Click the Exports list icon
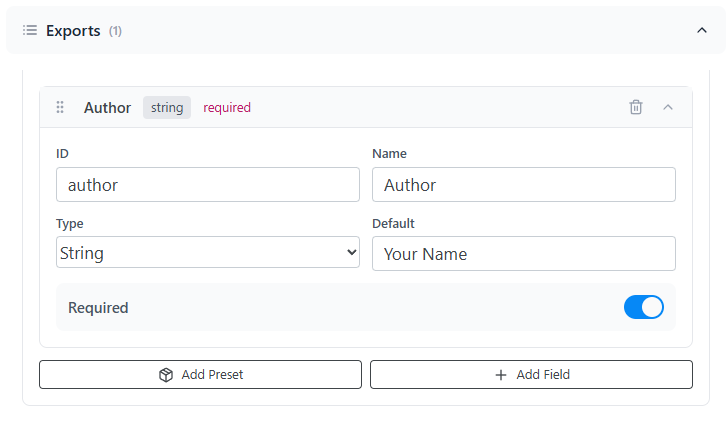This screenshot has width=727, height=422. coord(30,31)
